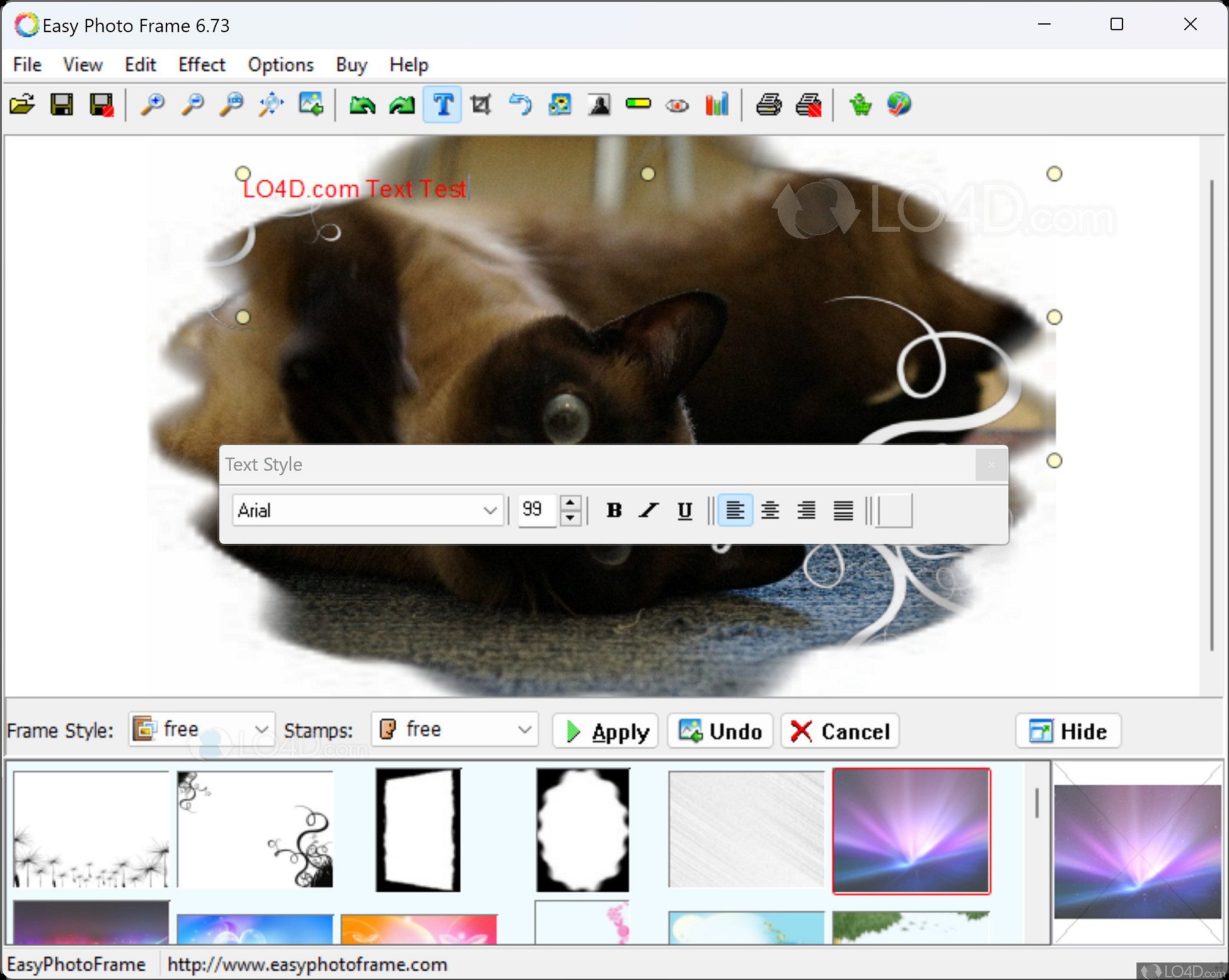Click the photo collage toolbar icon
Viewport: 1229px width, 980px height.
[560, 105]
